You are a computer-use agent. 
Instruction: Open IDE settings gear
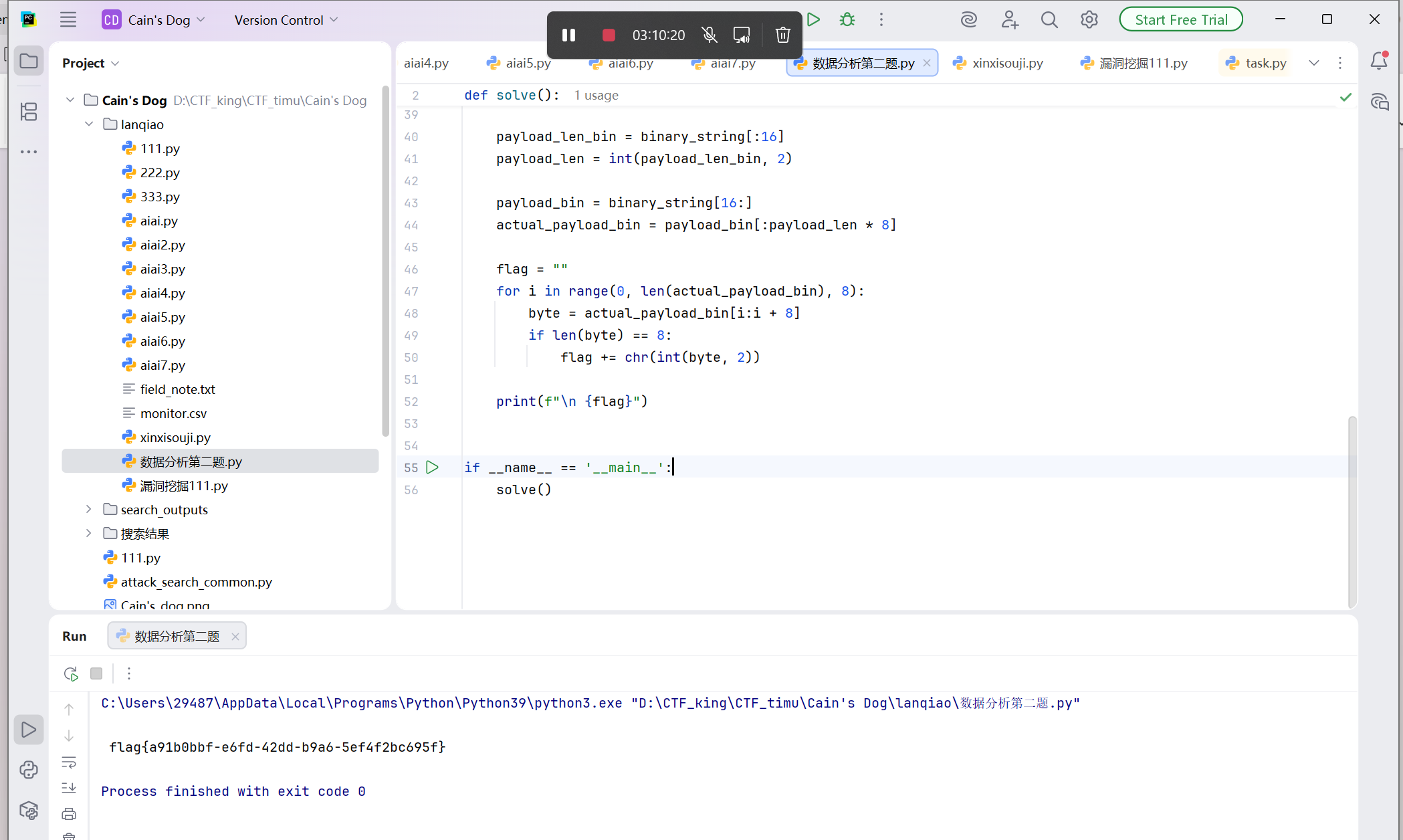(x=1089, y=19)
